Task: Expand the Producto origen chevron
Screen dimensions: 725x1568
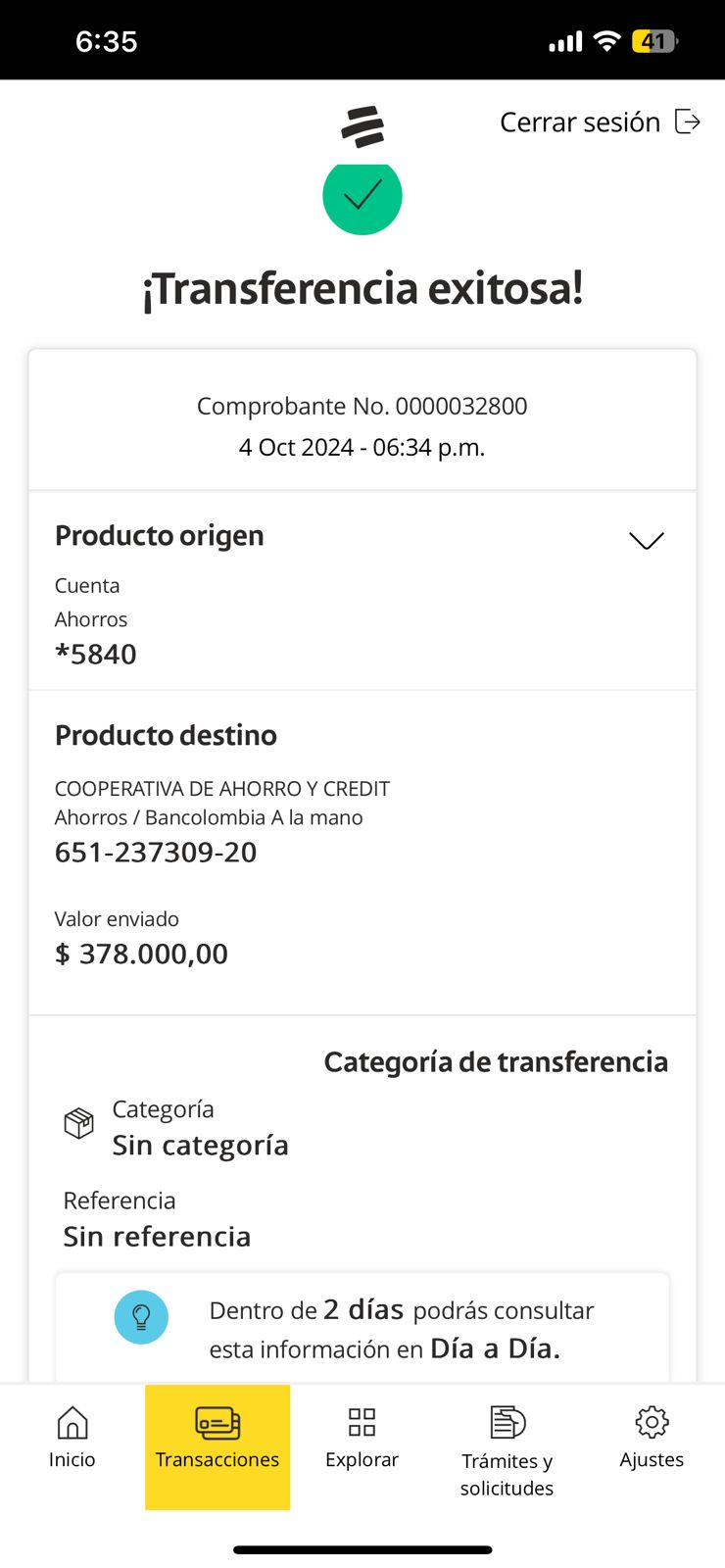Action: click(x=646, y=541)
